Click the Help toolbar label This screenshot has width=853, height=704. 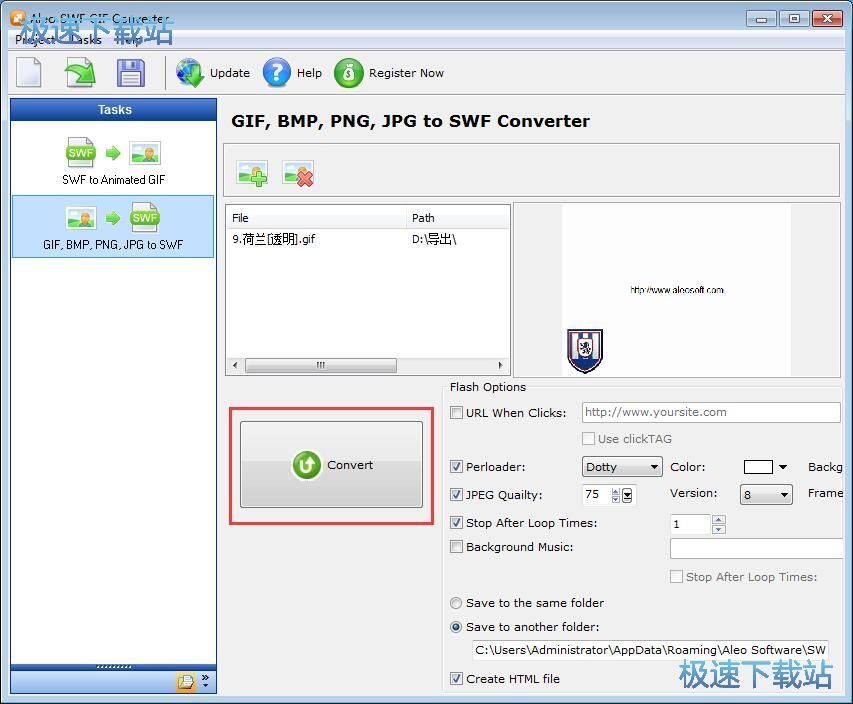309,73
